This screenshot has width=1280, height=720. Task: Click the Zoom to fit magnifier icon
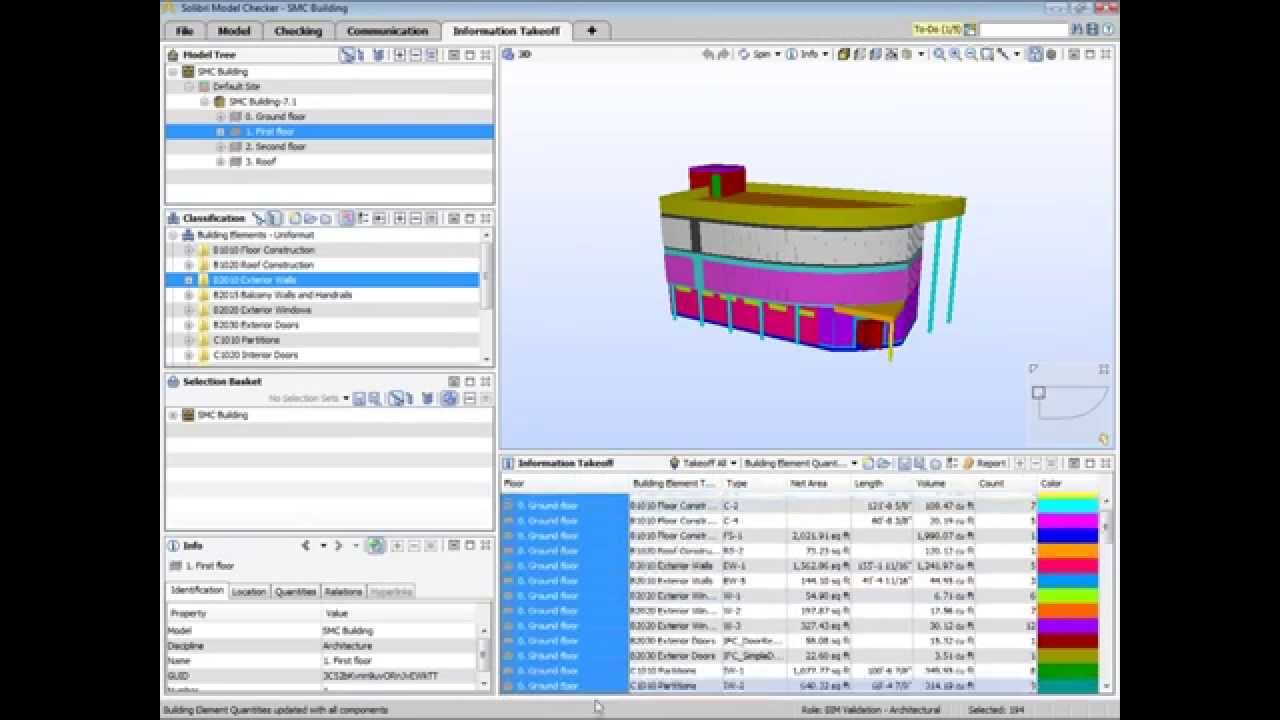tap(939, 54)
